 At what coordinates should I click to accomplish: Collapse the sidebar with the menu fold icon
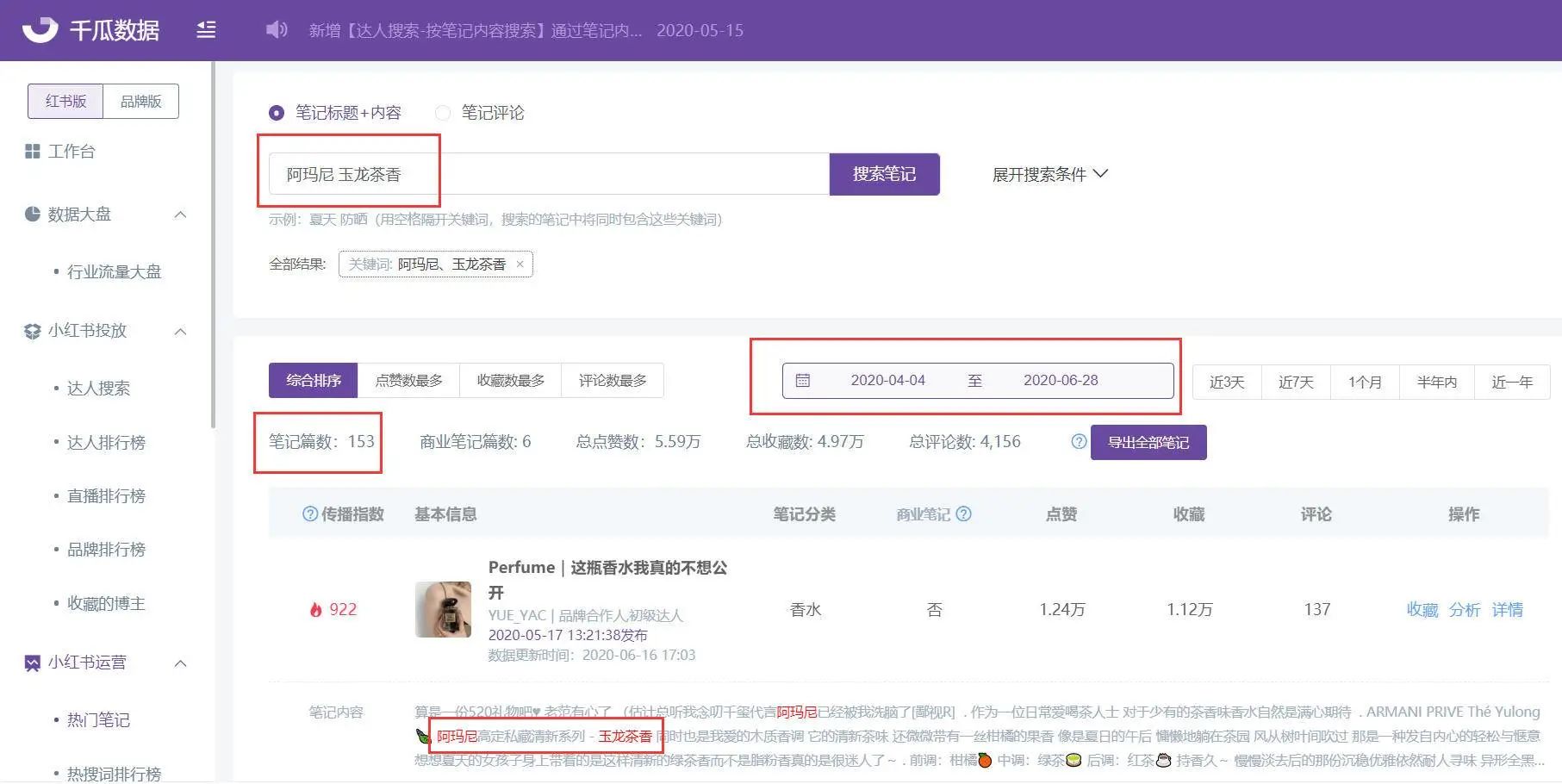(206, 30)
